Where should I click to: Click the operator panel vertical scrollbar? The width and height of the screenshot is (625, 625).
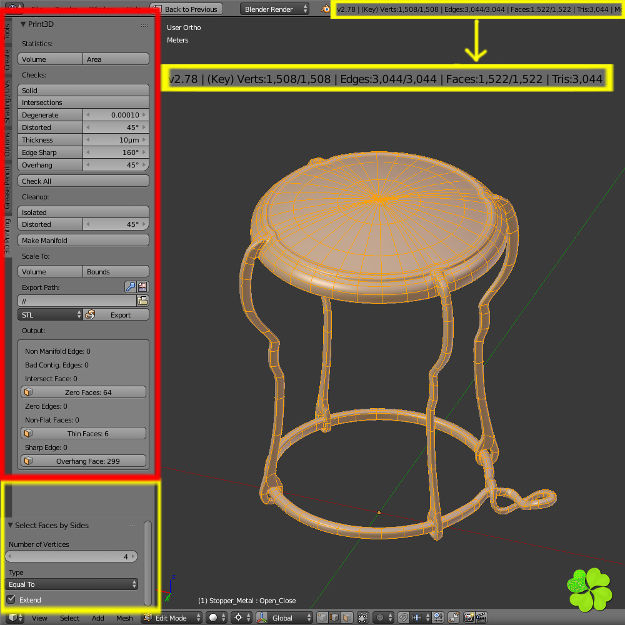point(147,561)
